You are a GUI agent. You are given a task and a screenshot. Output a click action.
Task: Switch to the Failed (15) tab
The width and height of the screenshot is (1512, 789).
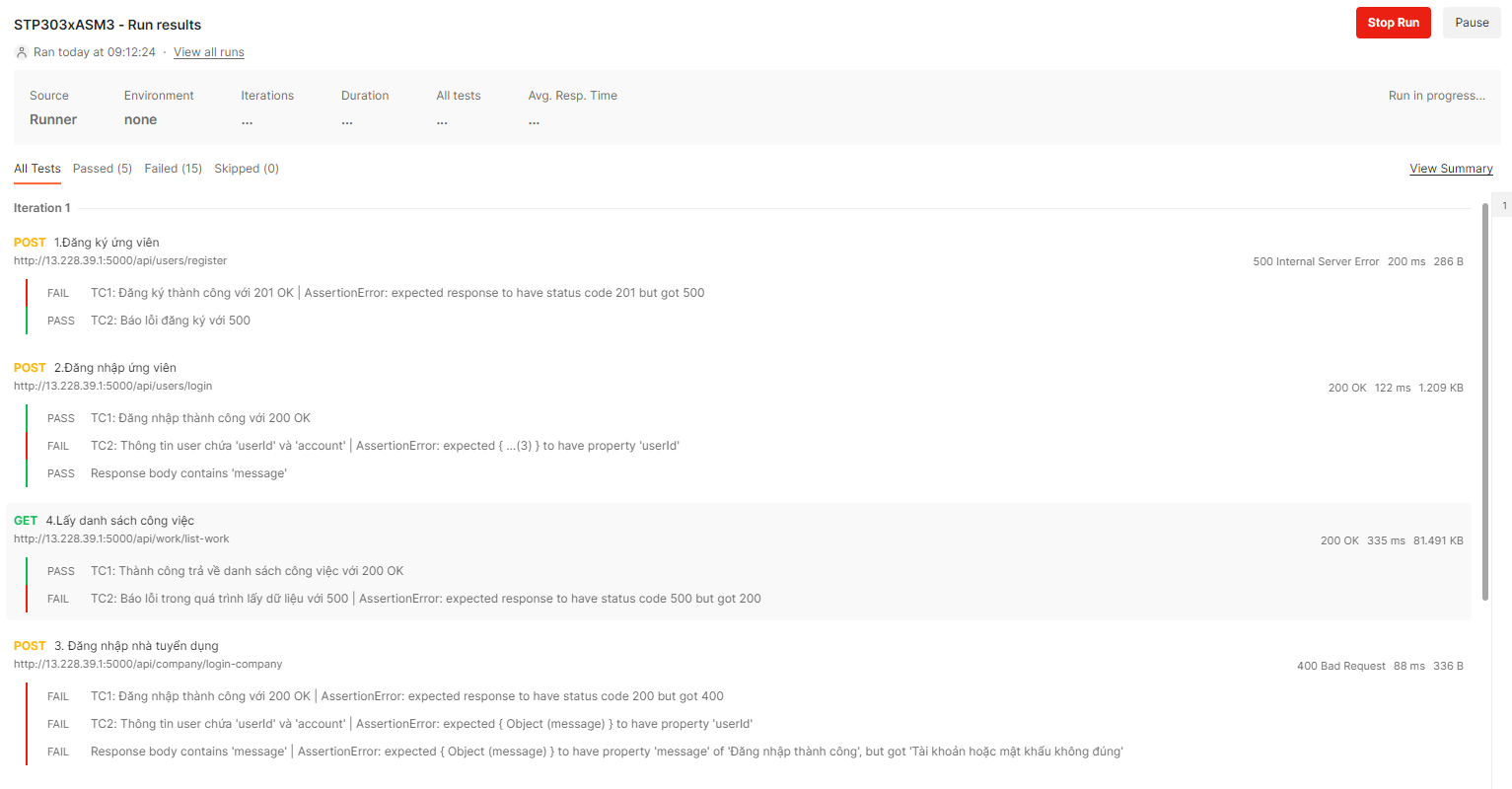point(173,168)
